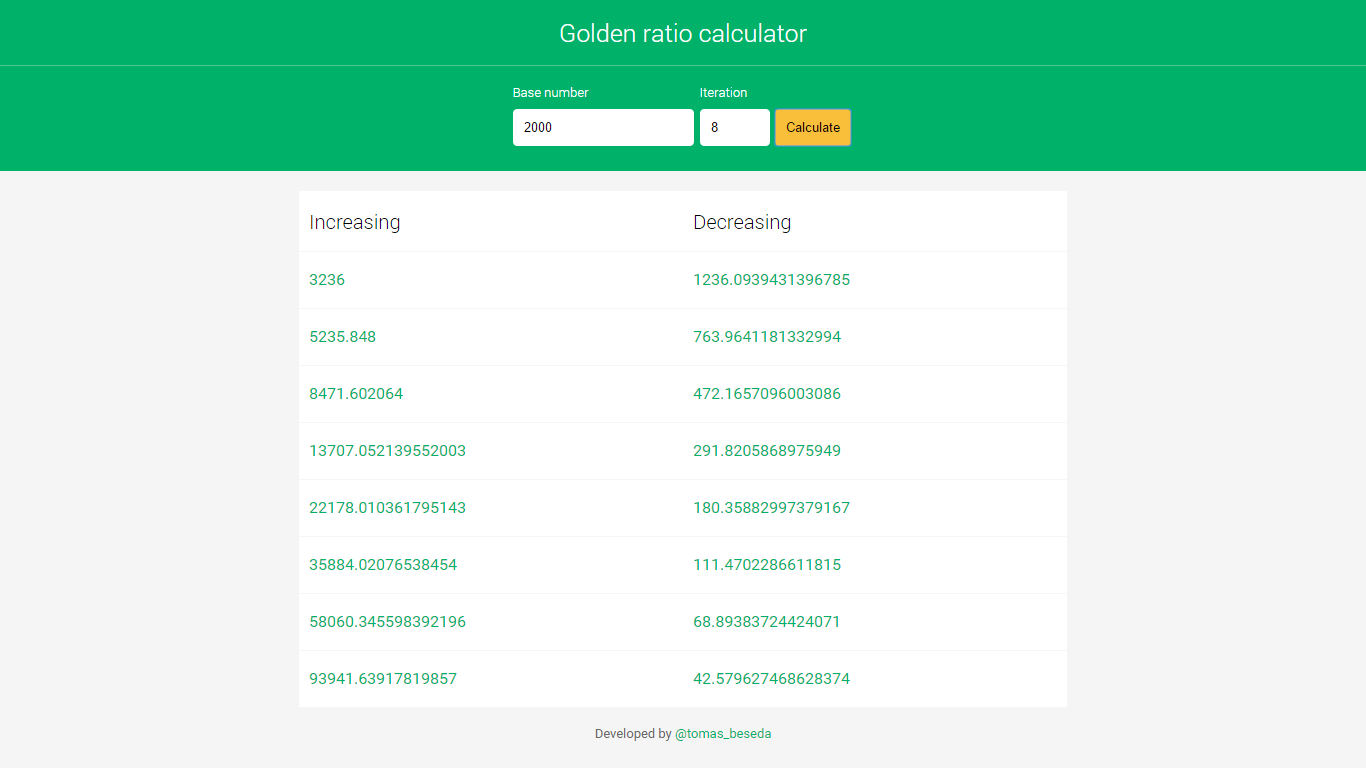
Task: Open the @tomas_beseda developer link
Action: point(725,733)
